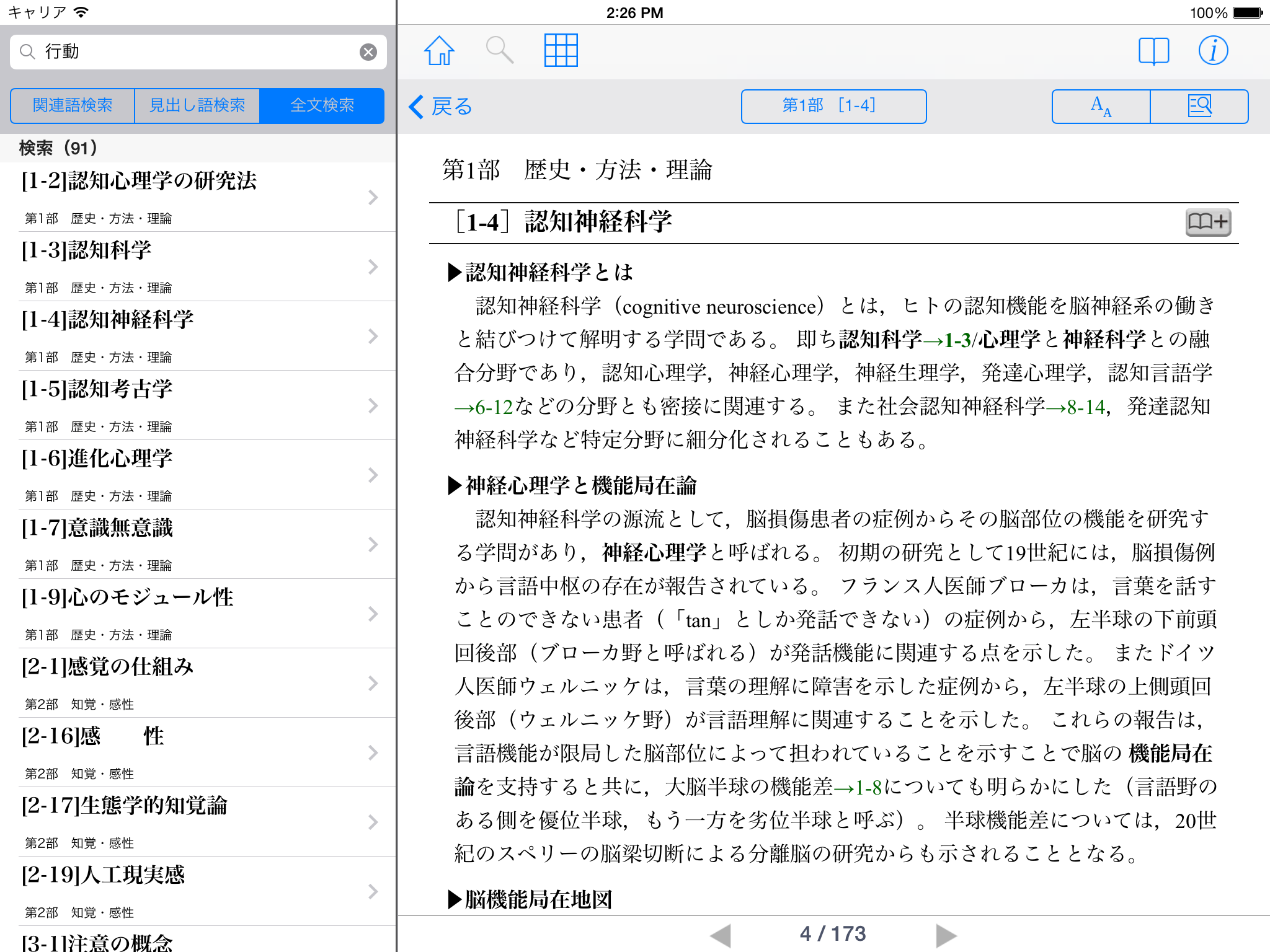Viewport: 1270px width, 952px height.
Task: Open the grid index view icon
Action: pos(561,51)
